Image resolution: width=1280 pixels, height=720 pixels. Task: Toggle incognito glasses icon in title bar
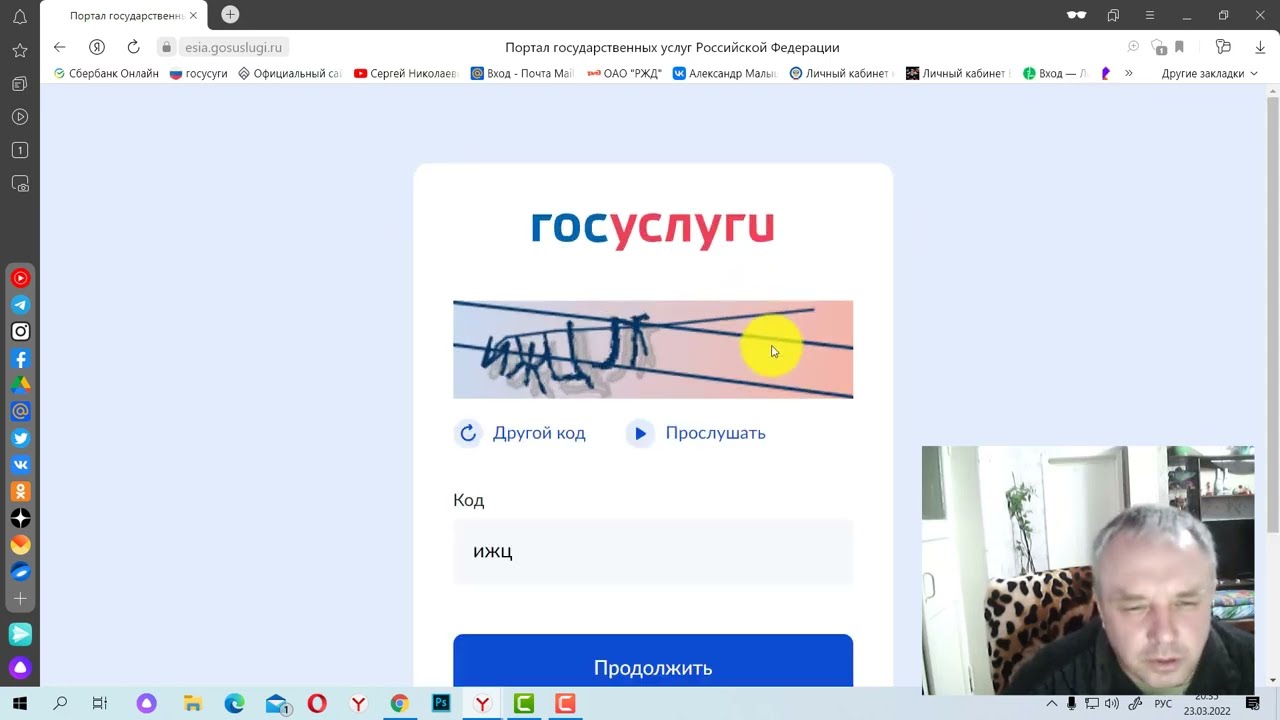pyautogui.click(x=1076, y=16)
